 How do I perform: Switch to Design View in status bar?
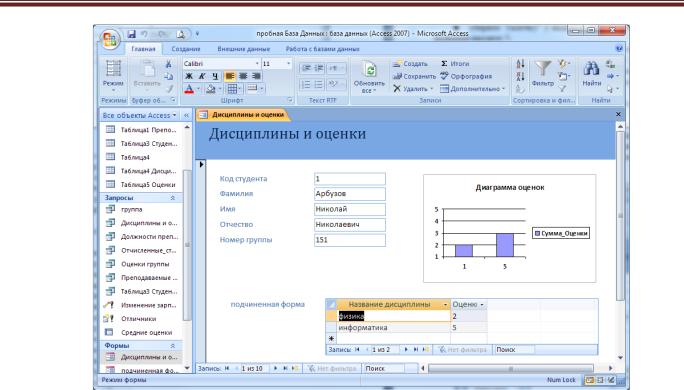tap(612, 380)
